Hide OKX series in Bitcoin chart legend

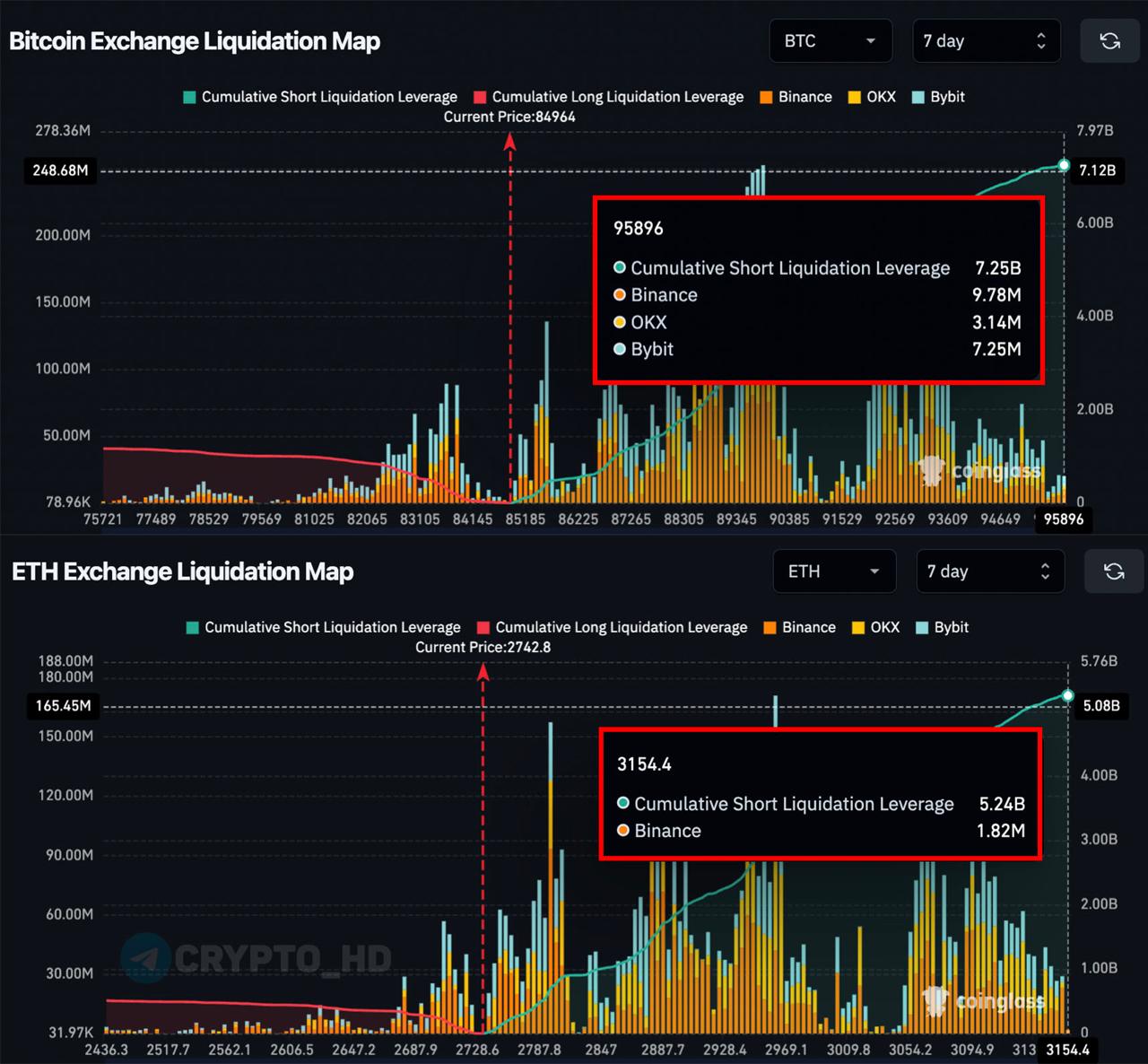click(872, 97)
